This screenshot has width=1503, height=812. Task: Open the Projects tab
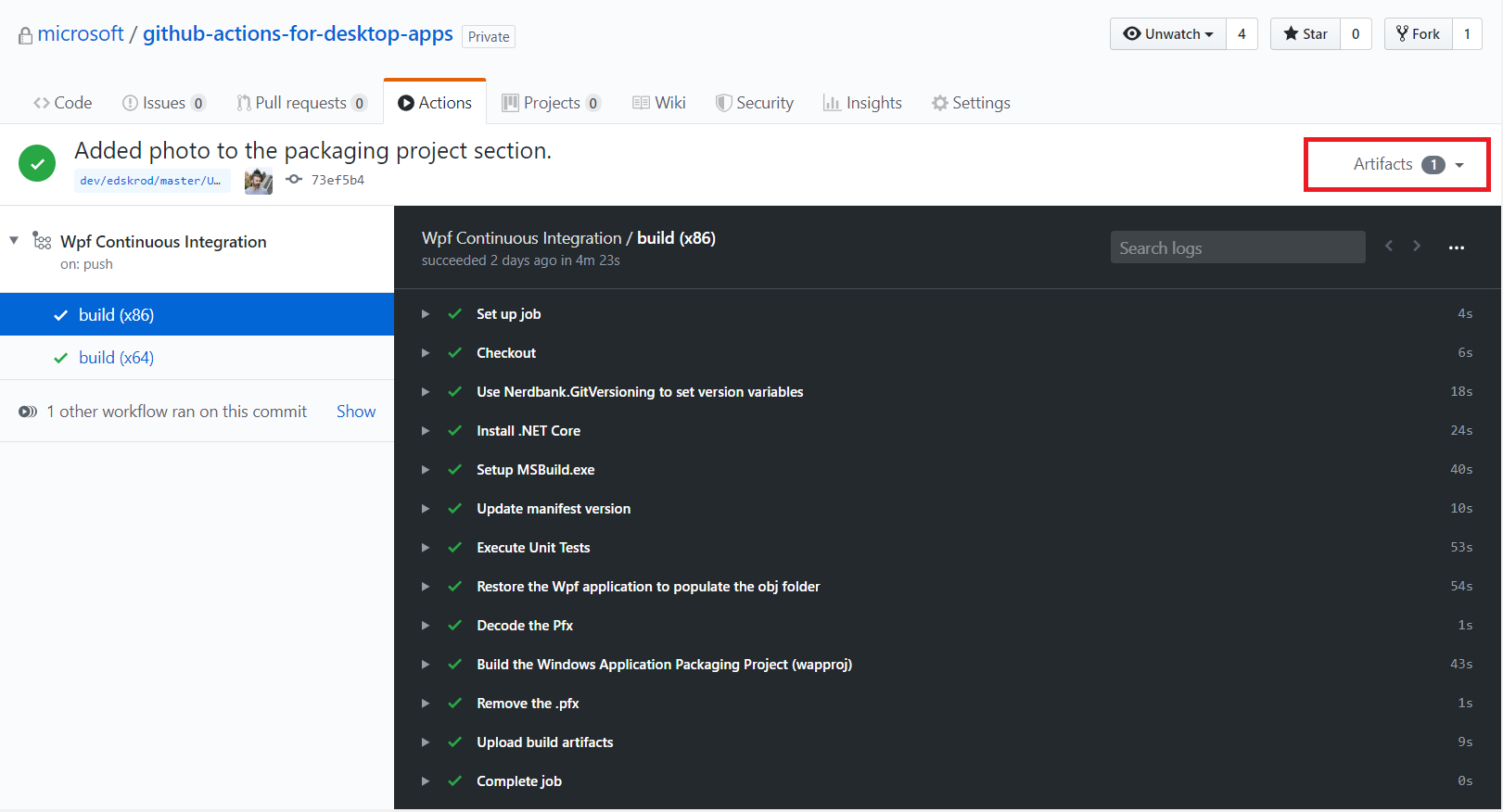point(552,103)
